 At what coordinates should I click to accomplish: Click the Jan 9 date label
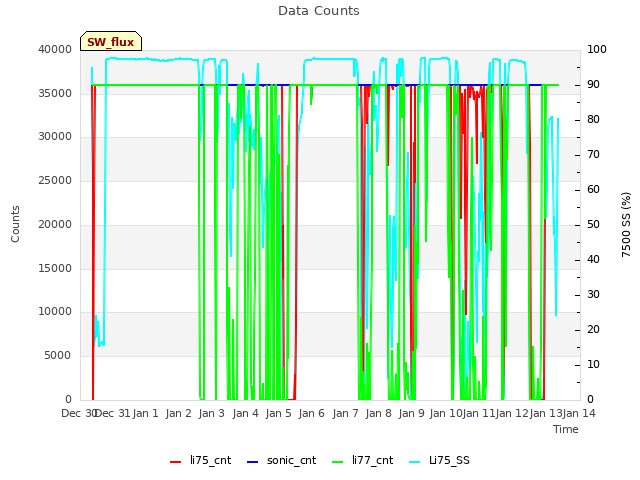[412, 413]
